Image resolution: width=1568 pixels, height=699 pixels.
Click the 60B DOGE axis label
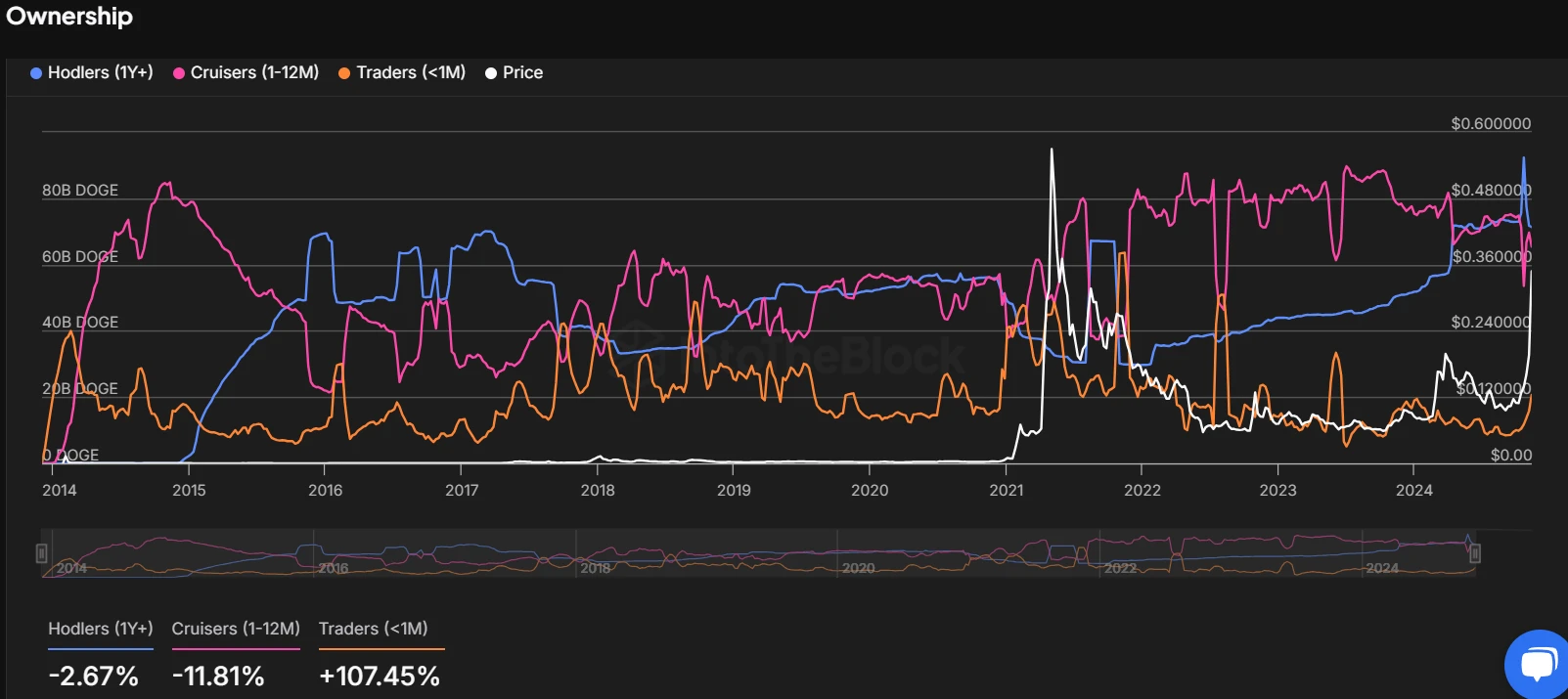(80, 256)
